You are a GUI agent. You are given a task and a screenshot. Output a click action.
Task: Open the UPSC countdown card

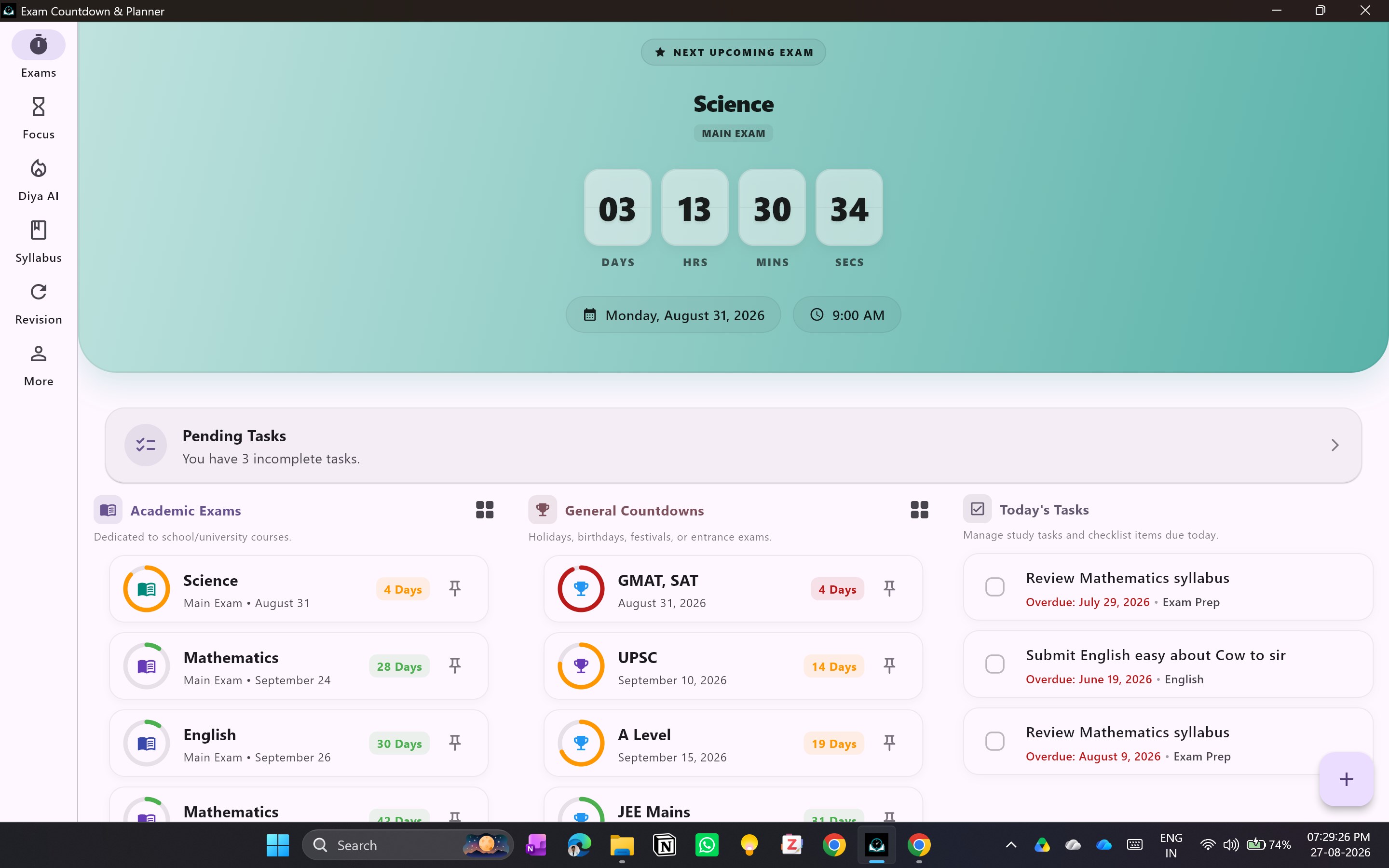tap(733, 666)
